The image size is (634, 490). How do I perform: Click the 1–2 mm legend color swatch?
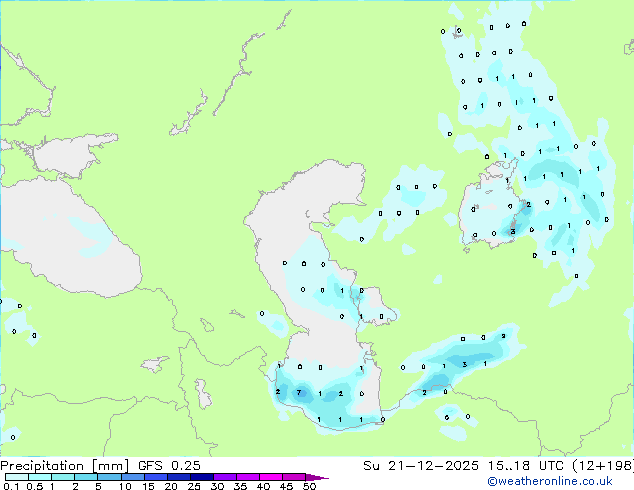pos(63,477)
